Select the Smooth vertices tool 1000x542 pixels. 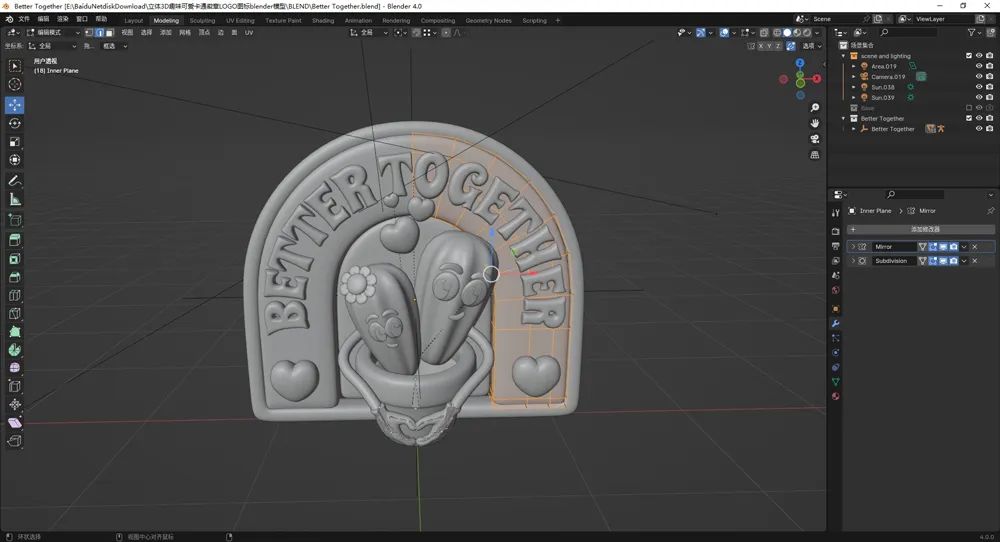[15, 367]
